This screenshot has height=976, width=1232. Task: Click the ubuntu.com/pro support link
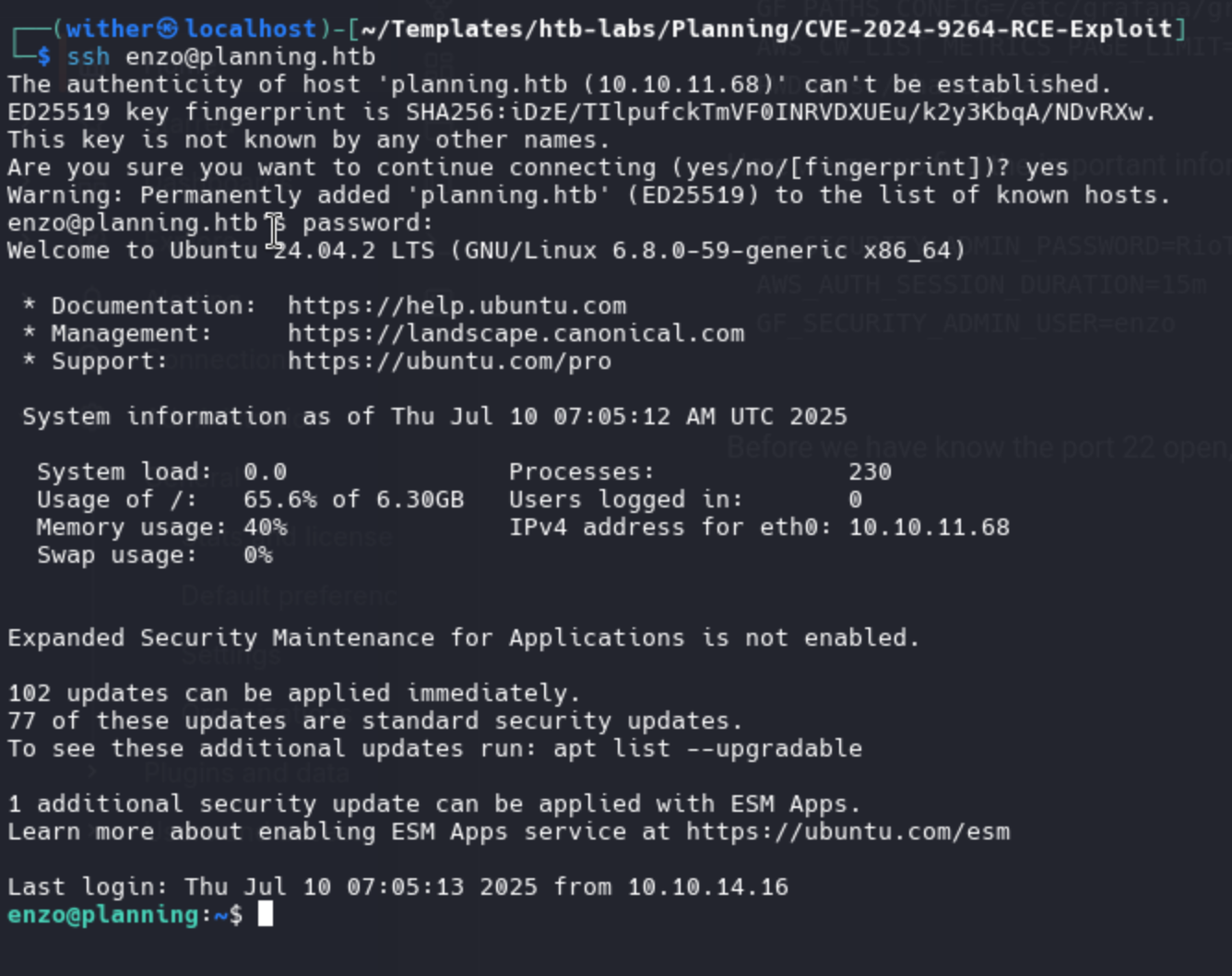[x=449, y=361]
